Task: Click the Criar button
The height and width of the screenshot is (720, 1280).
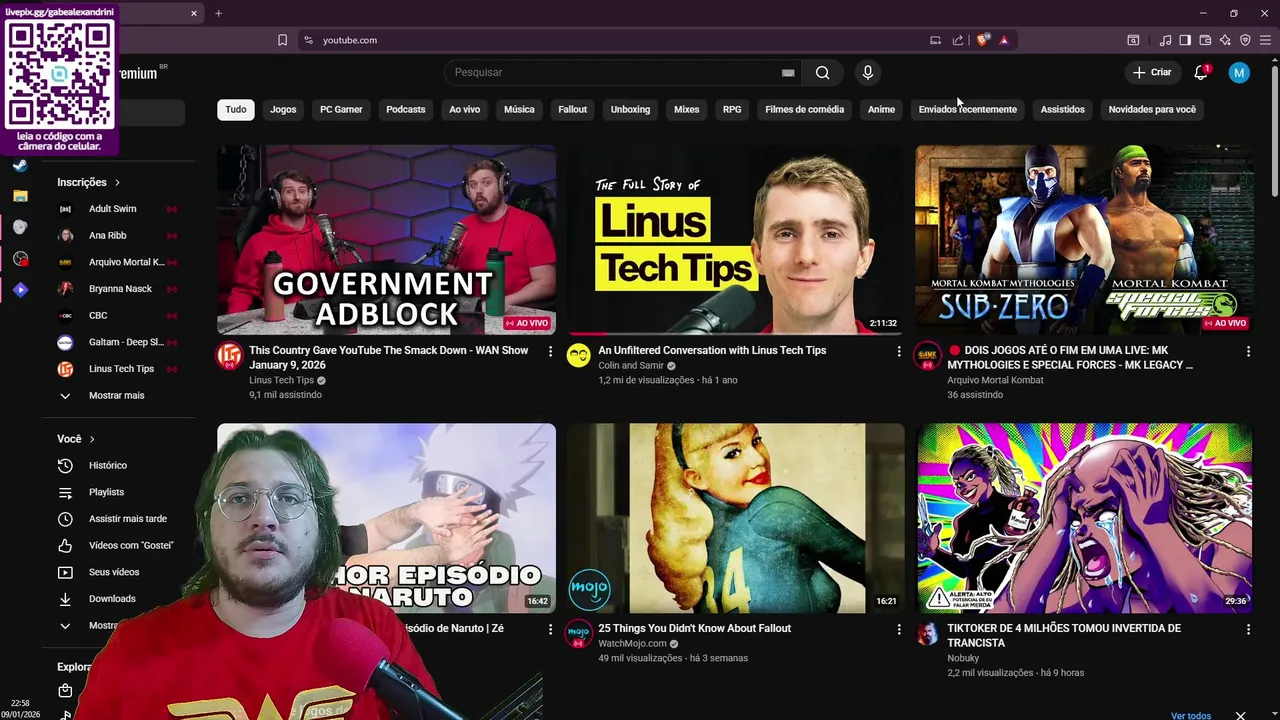Action: click(1152, 72)
